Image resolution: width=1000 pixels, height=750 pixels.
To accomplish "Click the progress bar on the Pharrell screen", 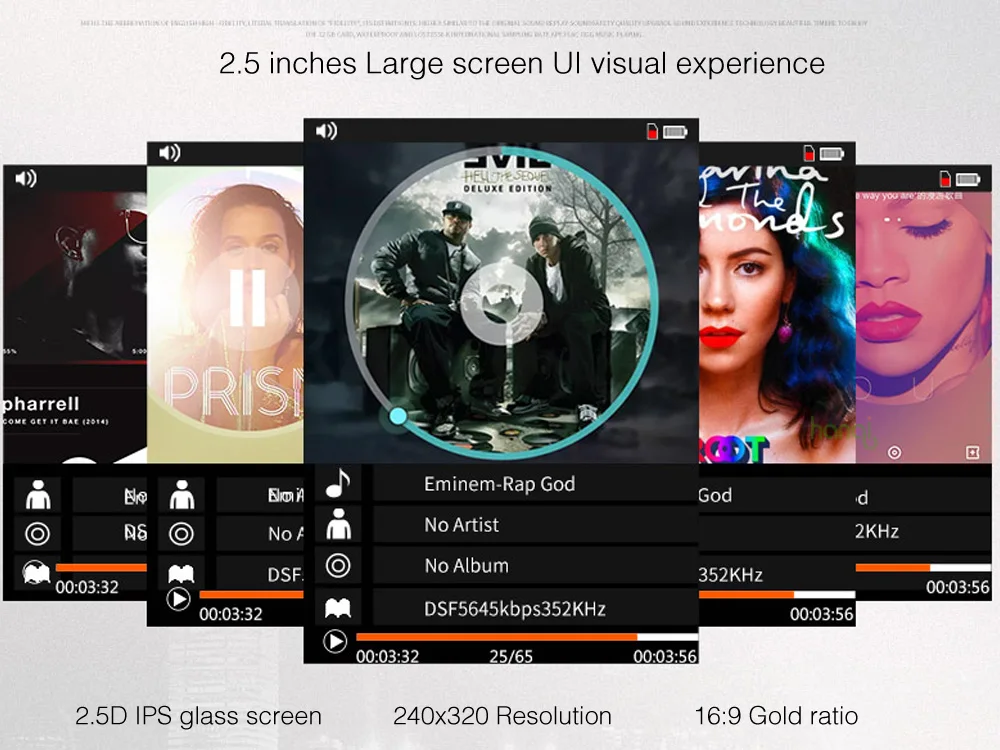I will pos(101,567).
